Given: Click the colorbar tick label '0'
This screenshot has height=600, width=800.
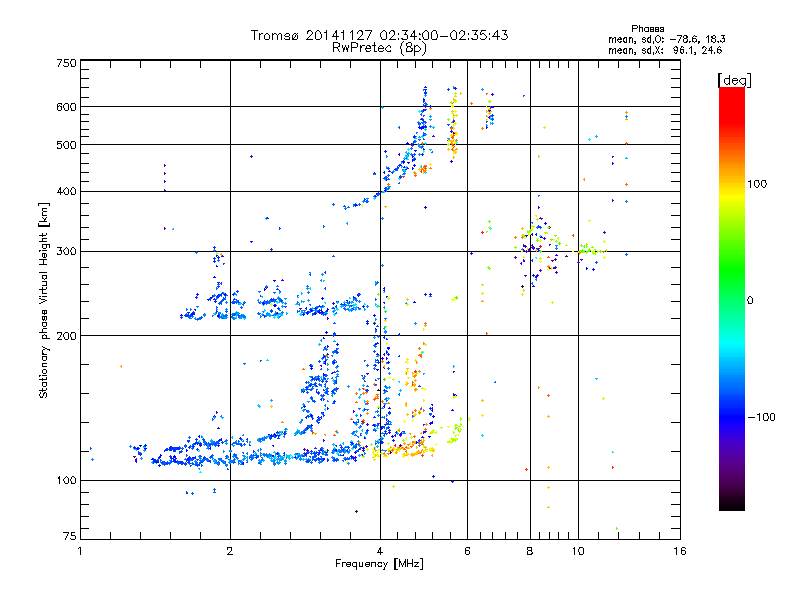Looking at the screenshot, I should (750, 301).
